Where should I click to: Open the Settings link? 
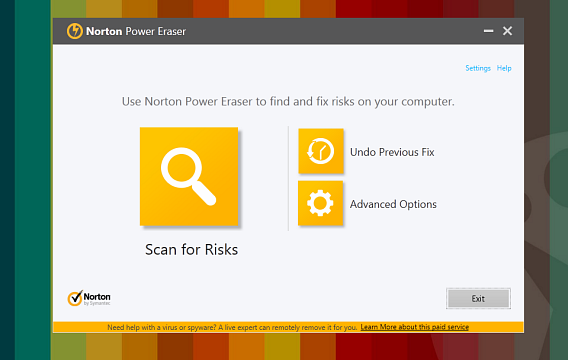pyautogui.click(x=478, y=68)
